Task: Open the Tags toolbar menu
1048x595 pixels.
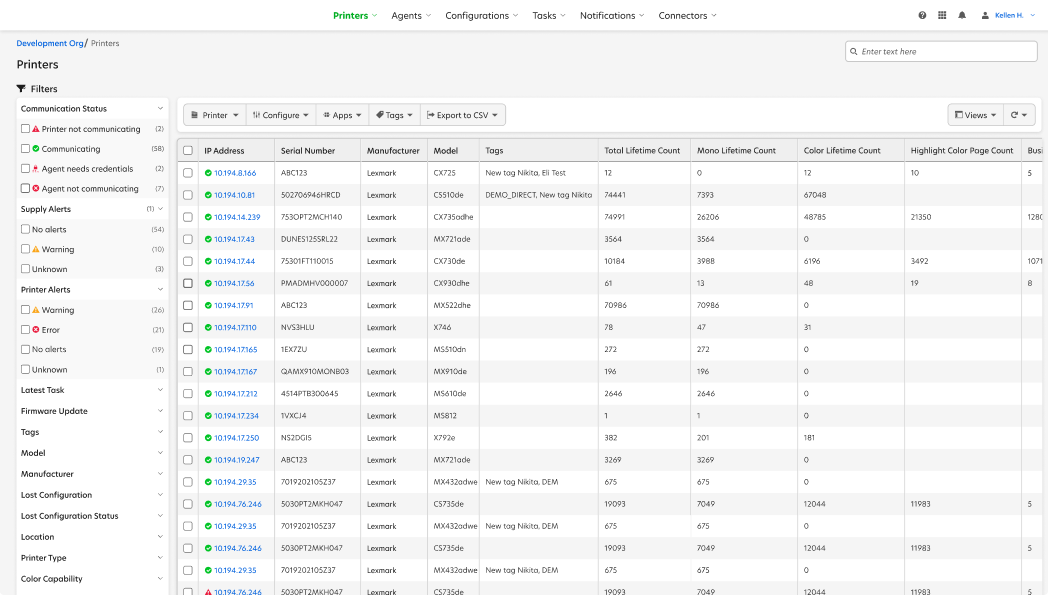Action: [x=394, y=114]
